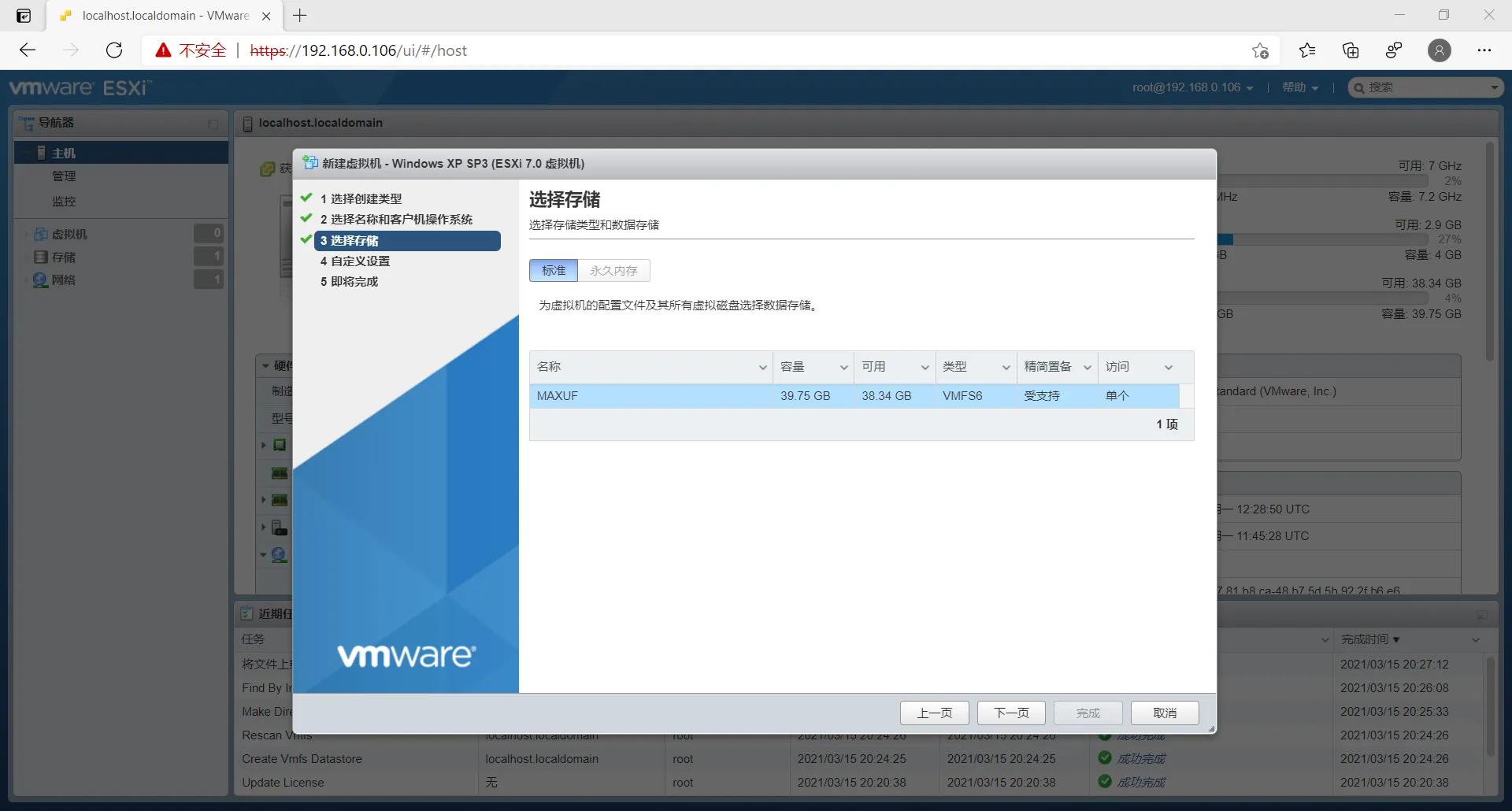Click the browser page refresh icon

pos(114,50)
